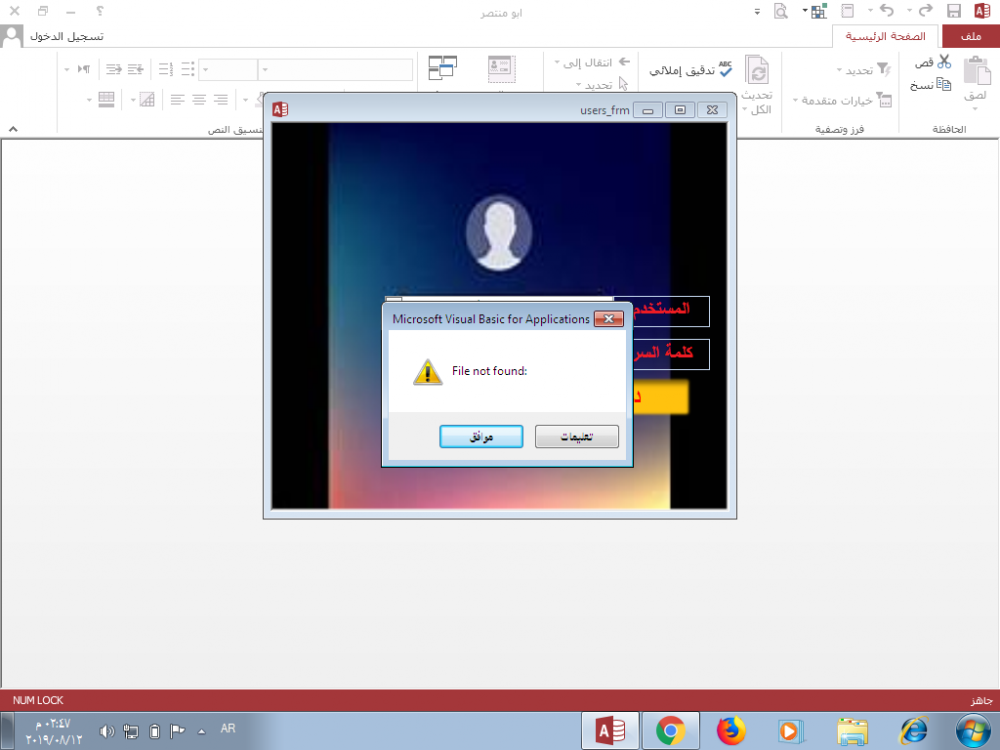The width and height of the screenshot is (1000, 750).
Task: Click the تعليمات (Help) button in the error dialog
Action: pyautogui.click(x=577, y=437)
